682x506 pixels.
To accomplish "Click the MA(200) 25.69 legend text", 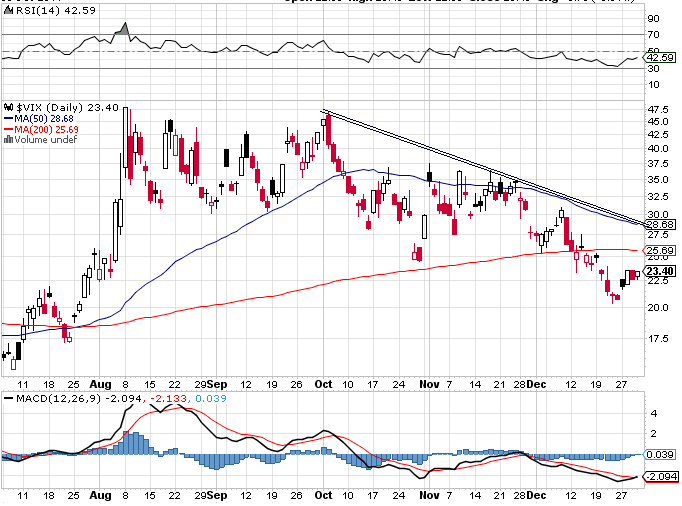I will coord(47,129).
